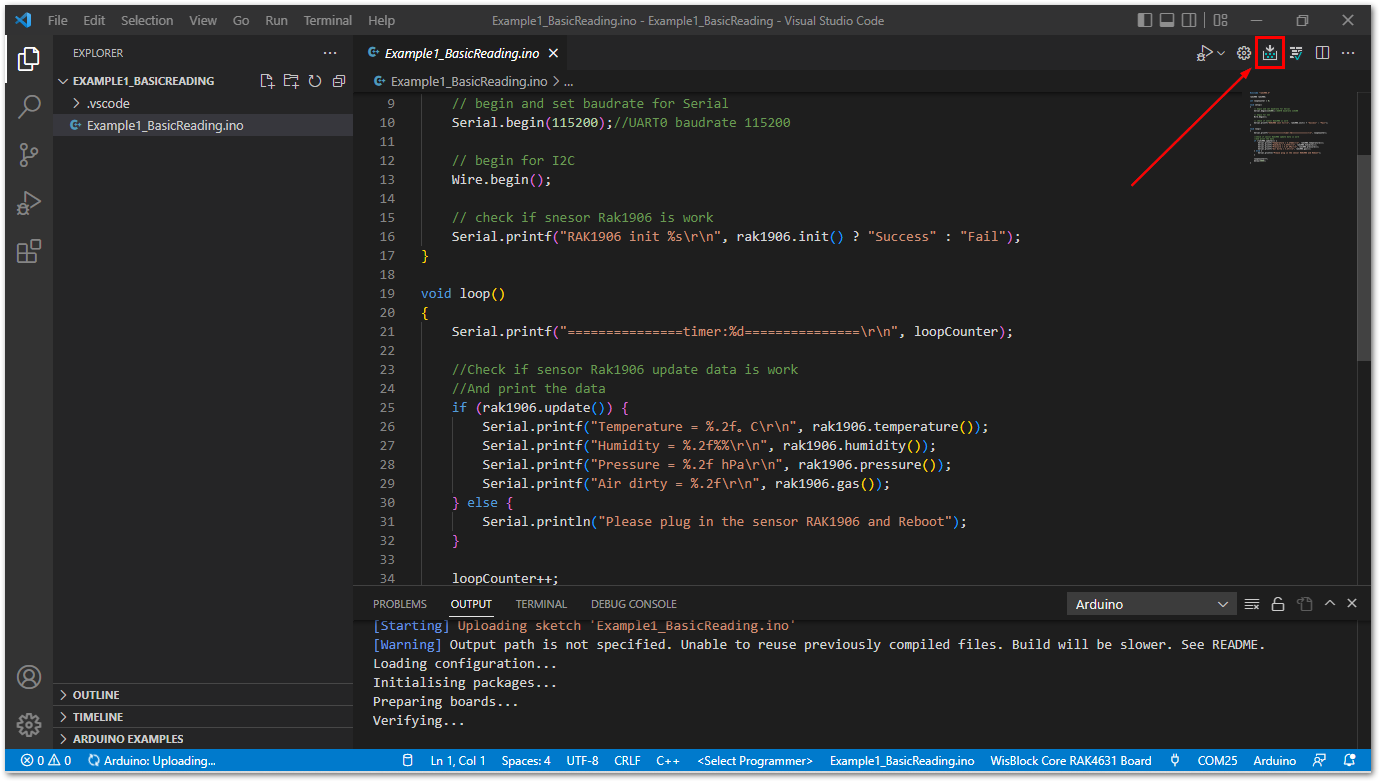Open the Run and Debug view
Image resolution: width=1380 pixels, height=782 pixels.
(x=29, y=203)
